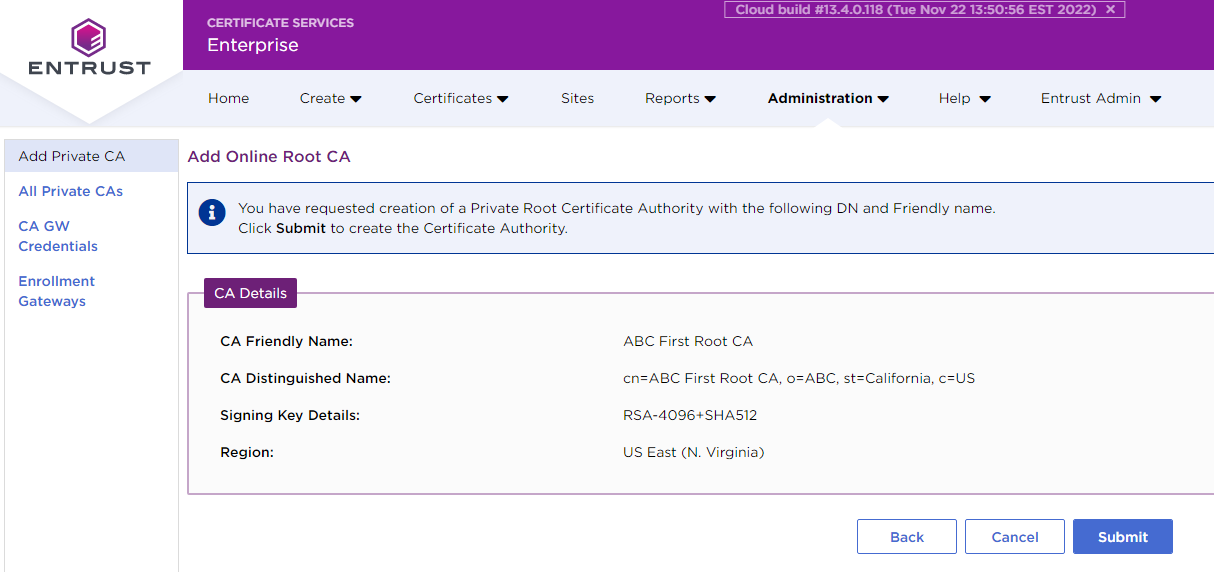The height and width of the screenshot is (572, 1214).
Task: Click the Entrust logo
Action: (89, 48)
